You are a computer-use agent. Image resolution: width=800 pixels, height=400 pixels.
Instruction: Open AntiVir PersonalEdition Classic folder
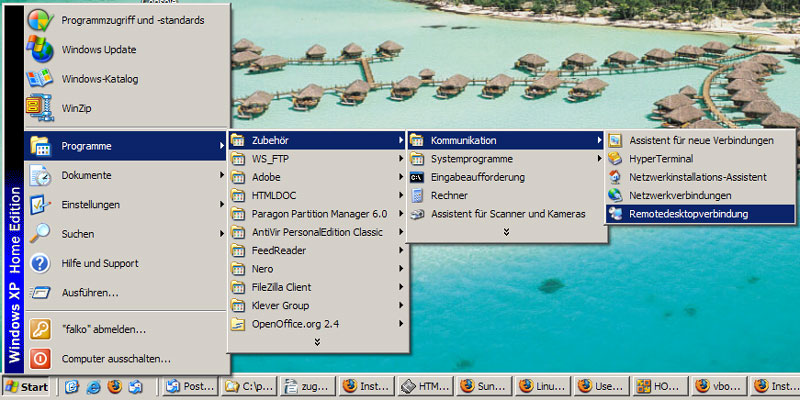(x=317, y=232)
